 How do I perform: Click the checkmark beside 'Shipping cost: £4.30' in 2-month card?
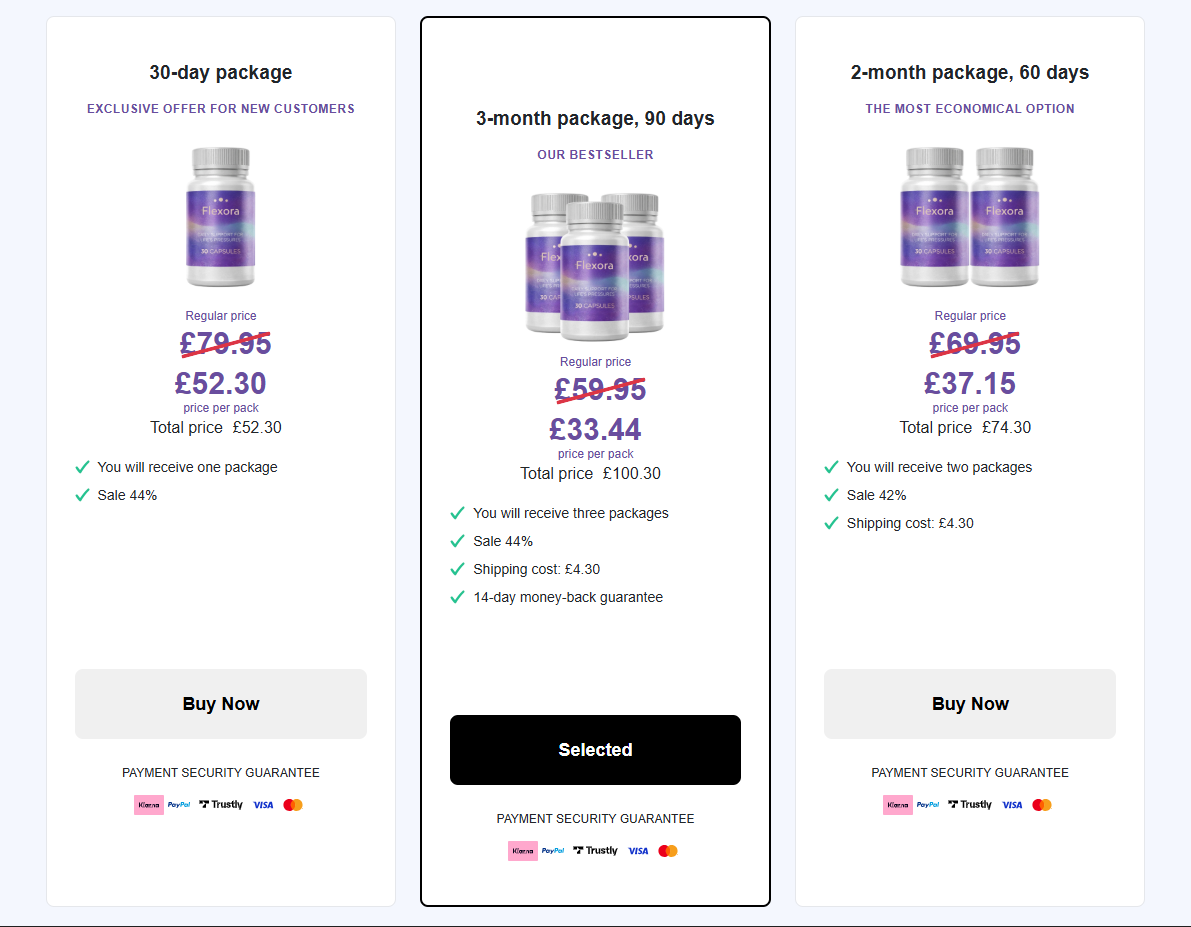coord(831,522)
